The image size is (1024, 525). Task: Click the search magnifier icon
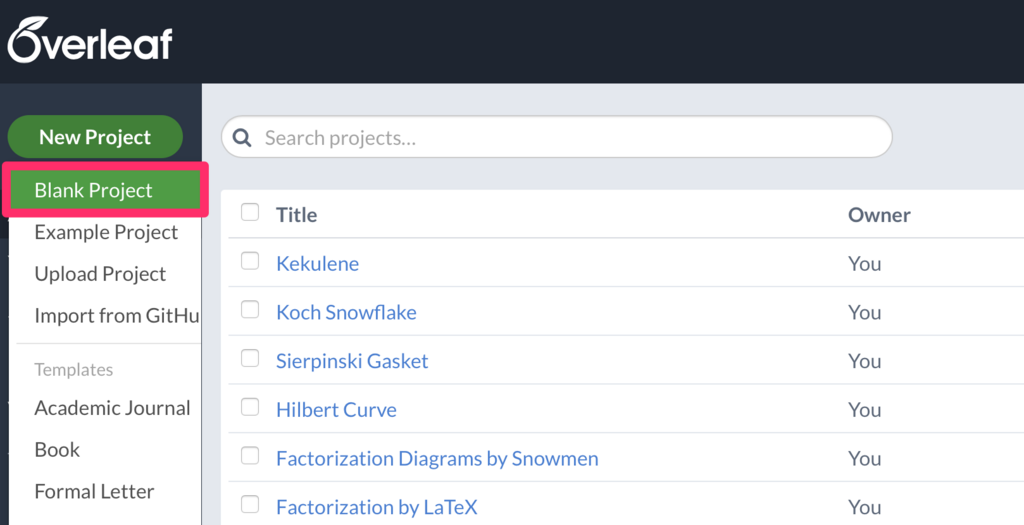point(243,138)
